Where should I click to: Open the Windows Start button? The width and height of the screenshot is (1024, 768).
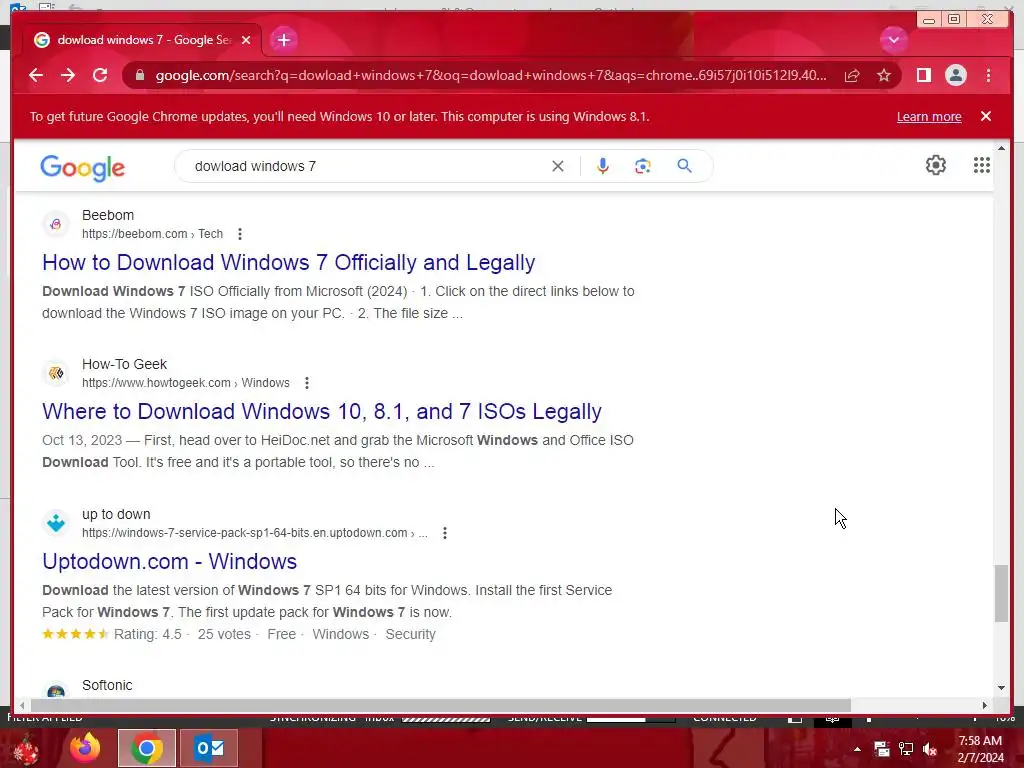(26, 748)
